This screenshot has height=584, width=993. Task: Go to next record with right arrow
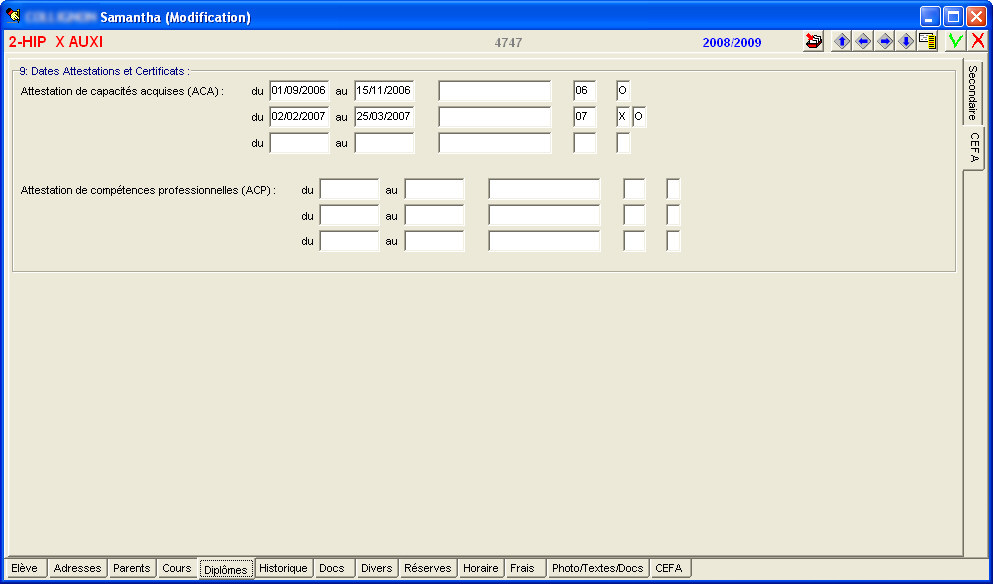[x=885, y=42]
